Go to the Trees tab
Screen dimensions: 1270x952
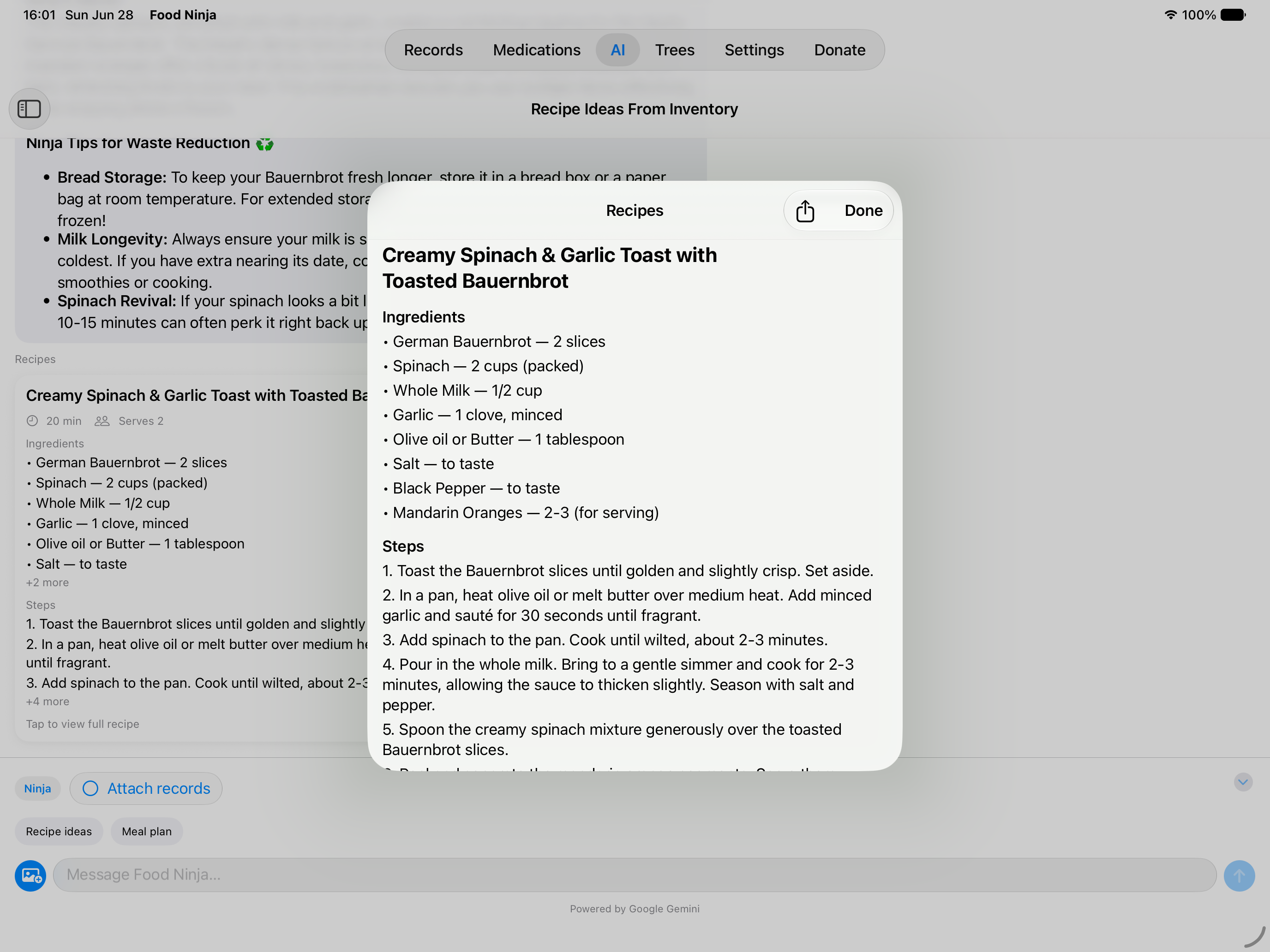[675, 50]
